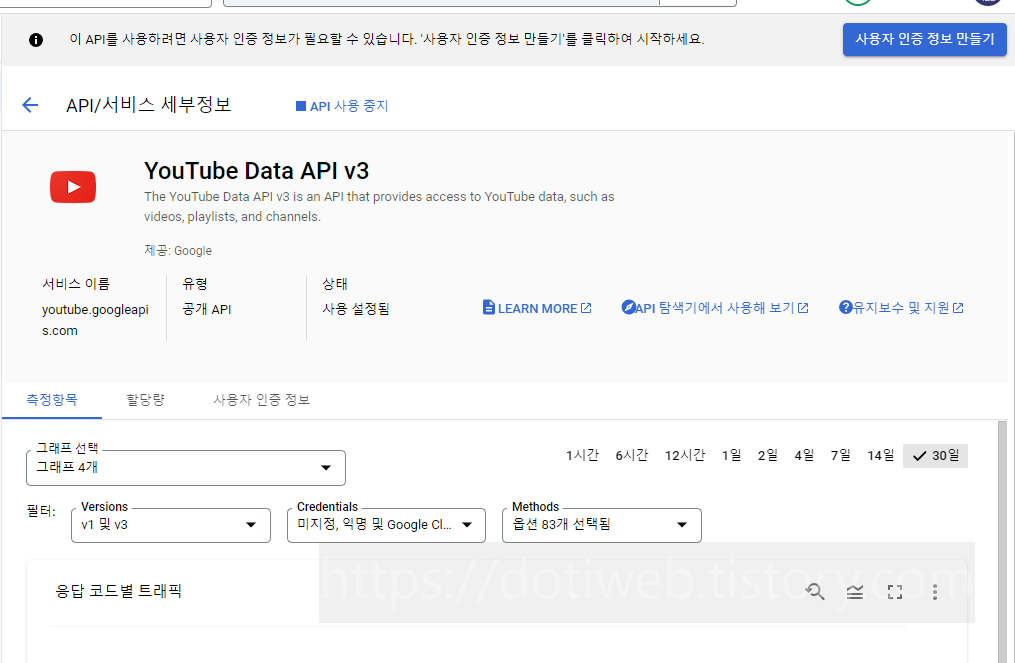Click the compass icon for API 탐색기
Viewport: 1015px width, 663px height.
(628, 307)
